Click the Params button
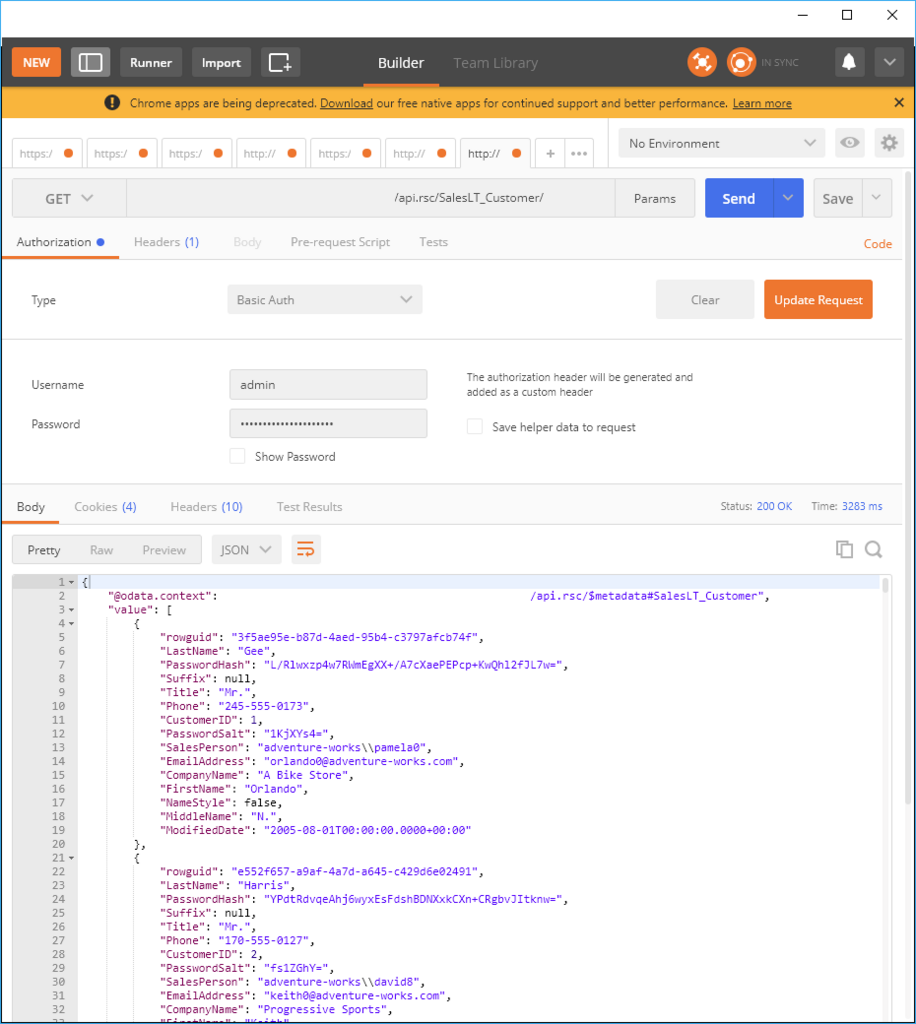The width and height of the screenshot is (916, 1024). [x=655, y=198]
